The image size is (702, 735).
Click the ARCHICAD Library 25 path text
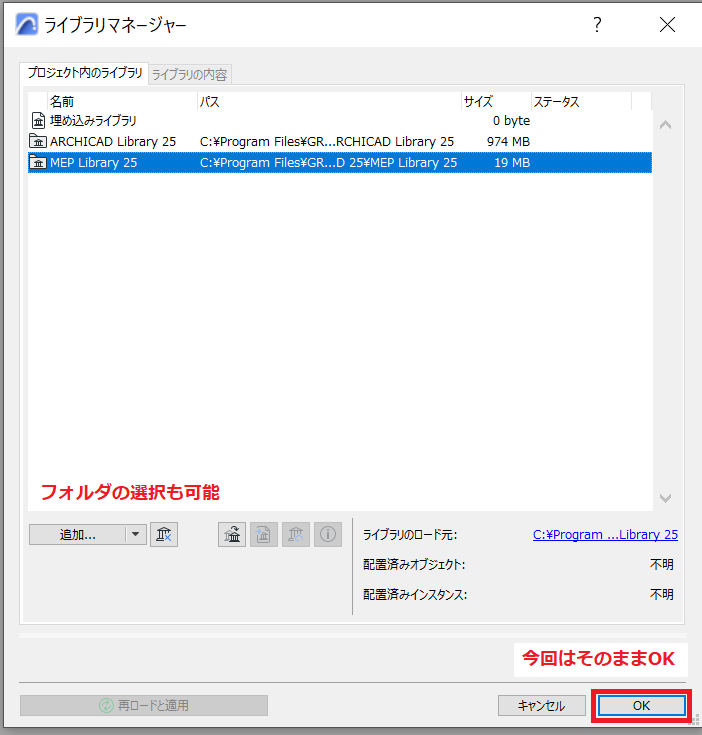327,142
